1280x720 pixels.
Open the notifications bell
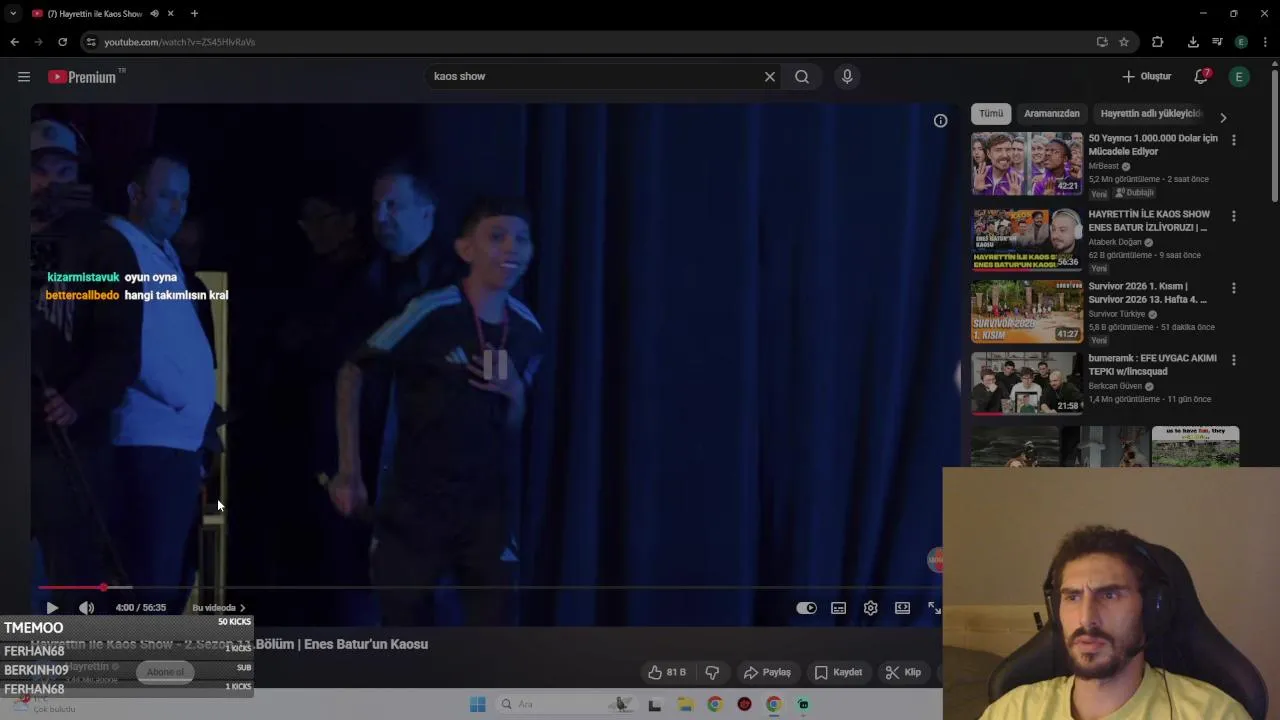(1201, 77)
